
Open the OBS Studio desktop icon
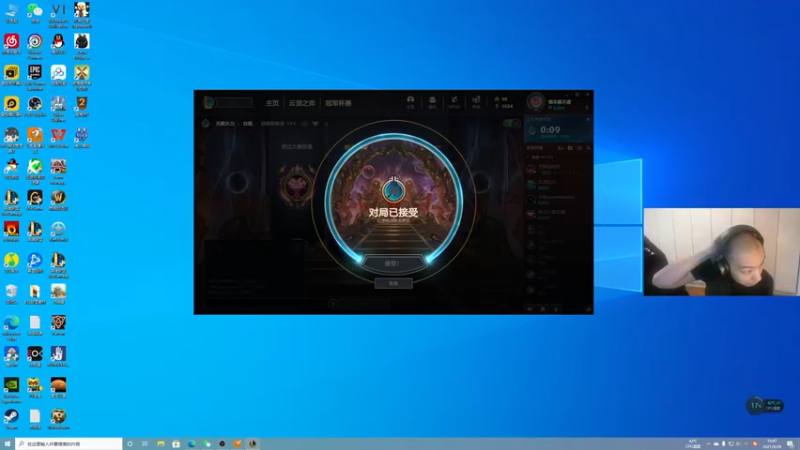[35, 107]
